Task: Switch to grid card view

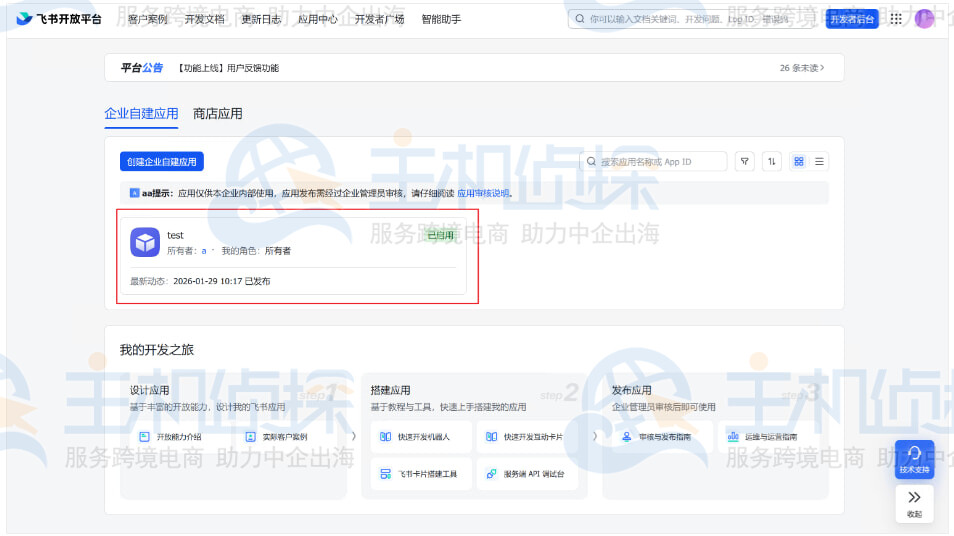Action: [799, 162]
